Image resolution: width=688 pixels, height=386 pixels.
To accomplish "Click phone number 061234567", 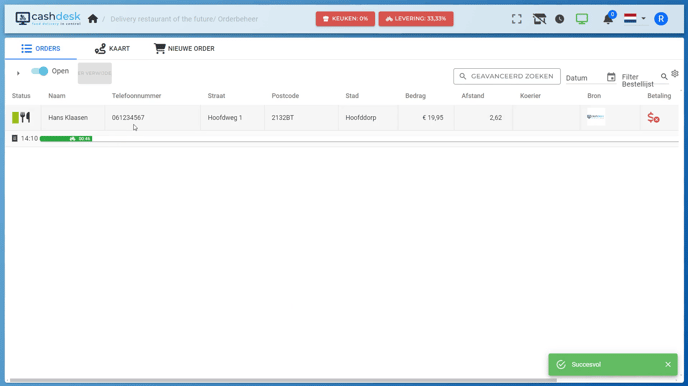I will (128, 118).
